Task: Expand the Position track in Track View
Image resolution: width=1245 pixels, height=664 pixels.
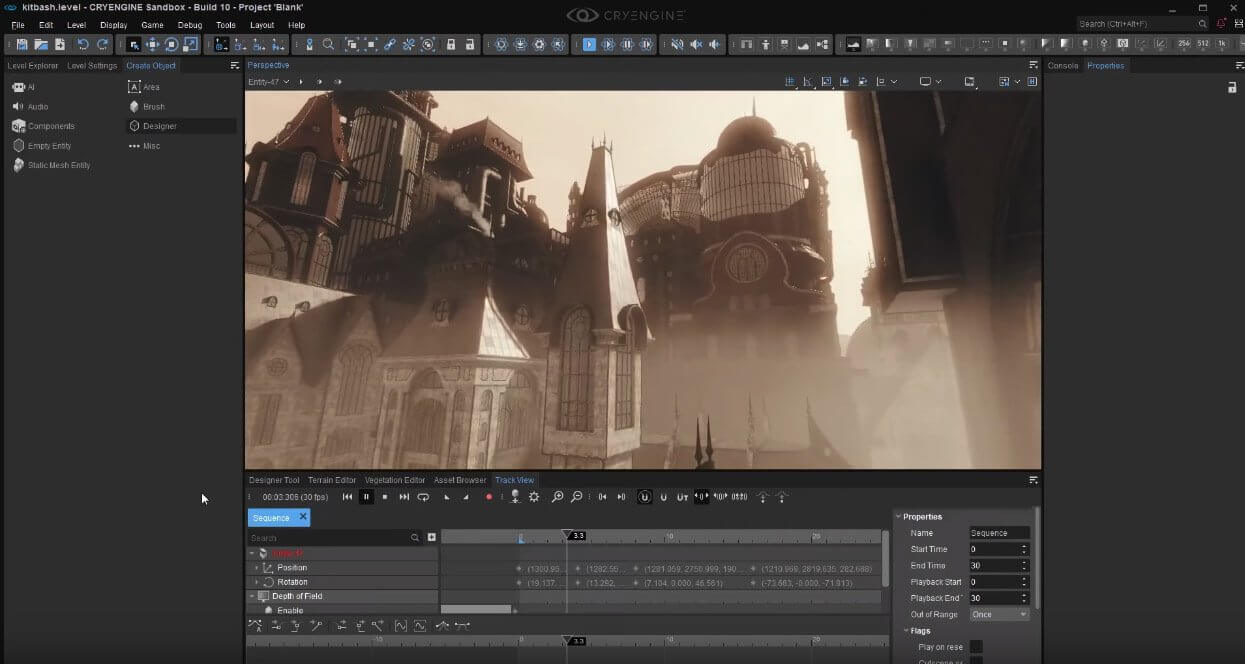Action: tap(257, 567)
